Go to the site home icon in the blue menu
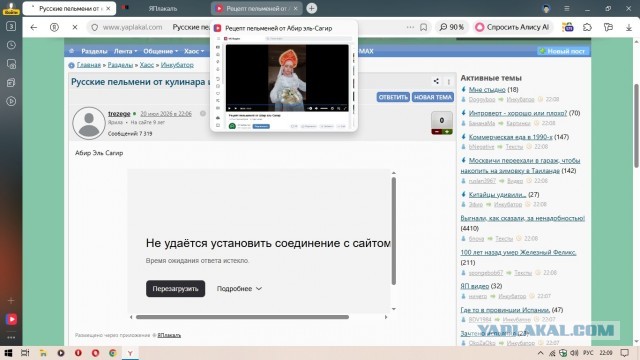 point(71,51)
